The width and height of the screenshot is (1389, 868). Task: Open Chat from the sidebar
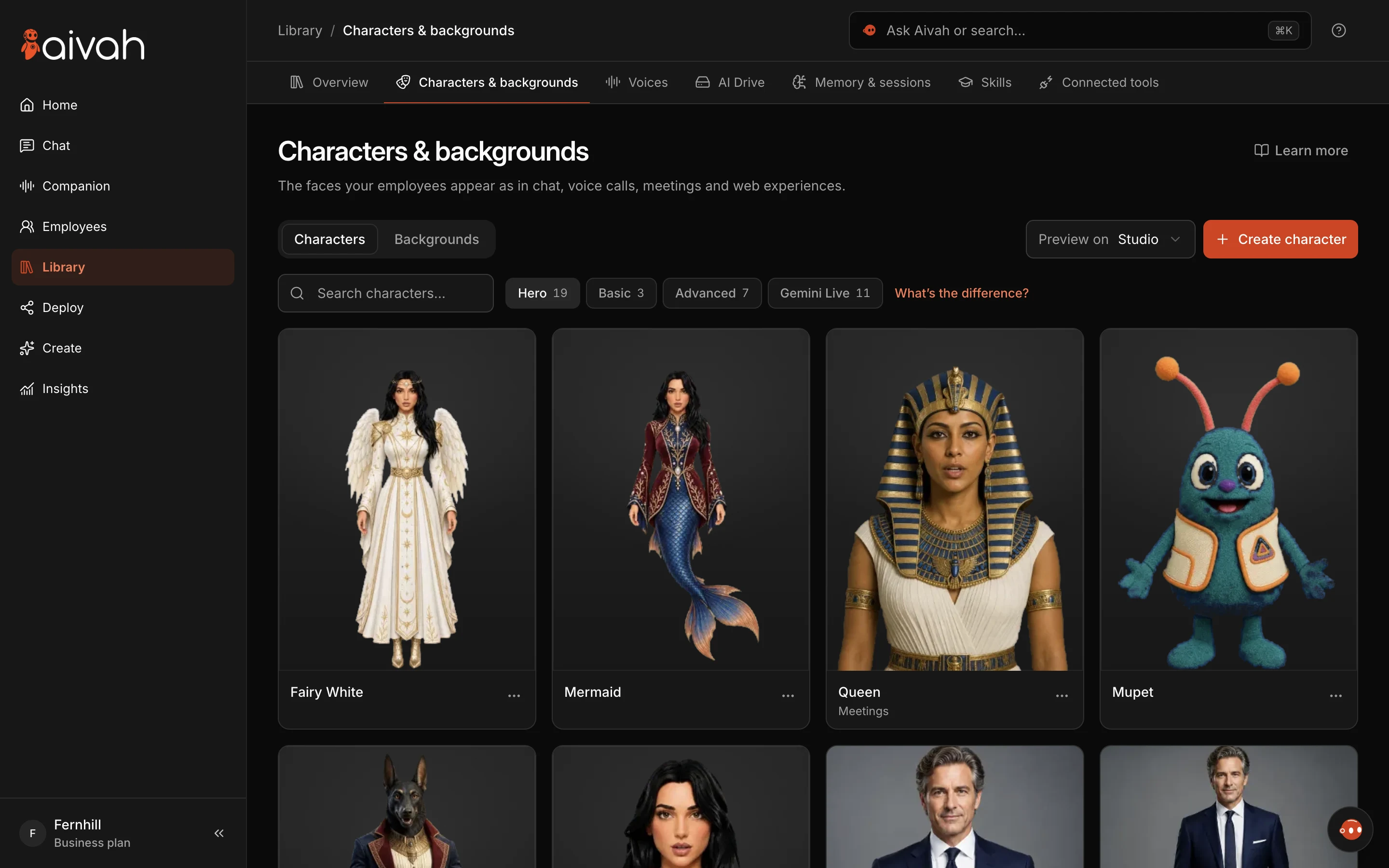point(123,145)
